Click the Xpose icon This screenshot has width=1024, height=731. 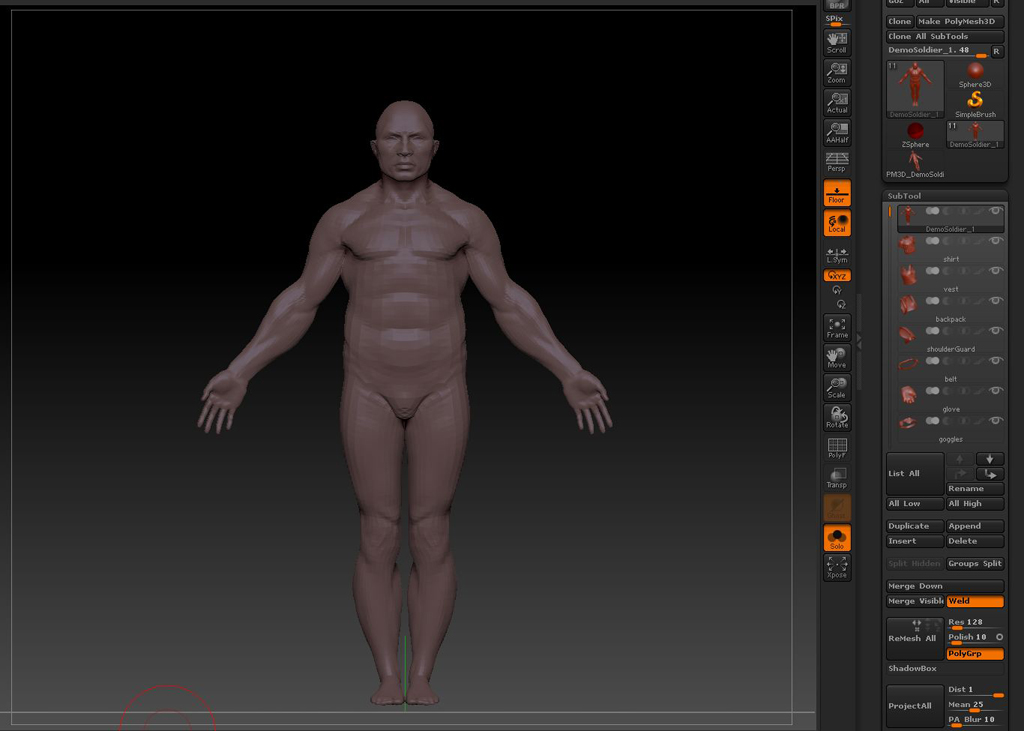(x=837, y=567)
